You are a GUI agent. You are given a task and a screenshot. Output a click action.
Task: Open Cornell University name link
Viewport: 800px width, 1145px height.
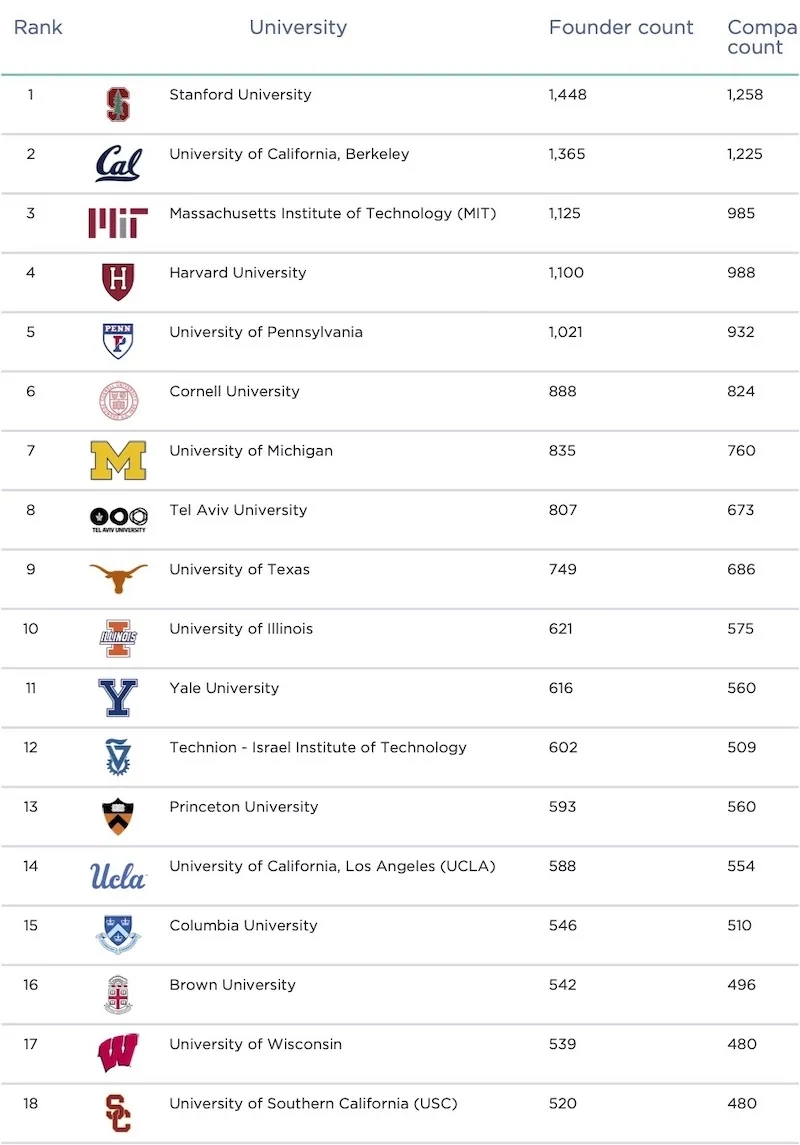234,391
